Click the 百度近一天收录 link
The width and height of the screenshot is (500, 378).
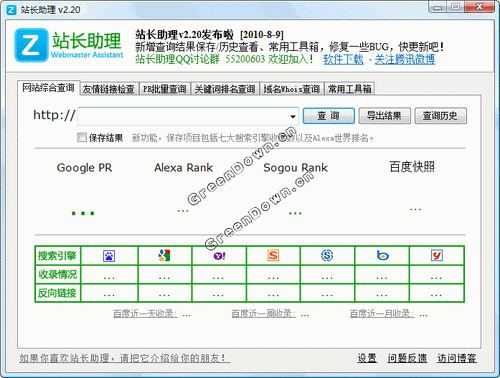coord(145,314)
